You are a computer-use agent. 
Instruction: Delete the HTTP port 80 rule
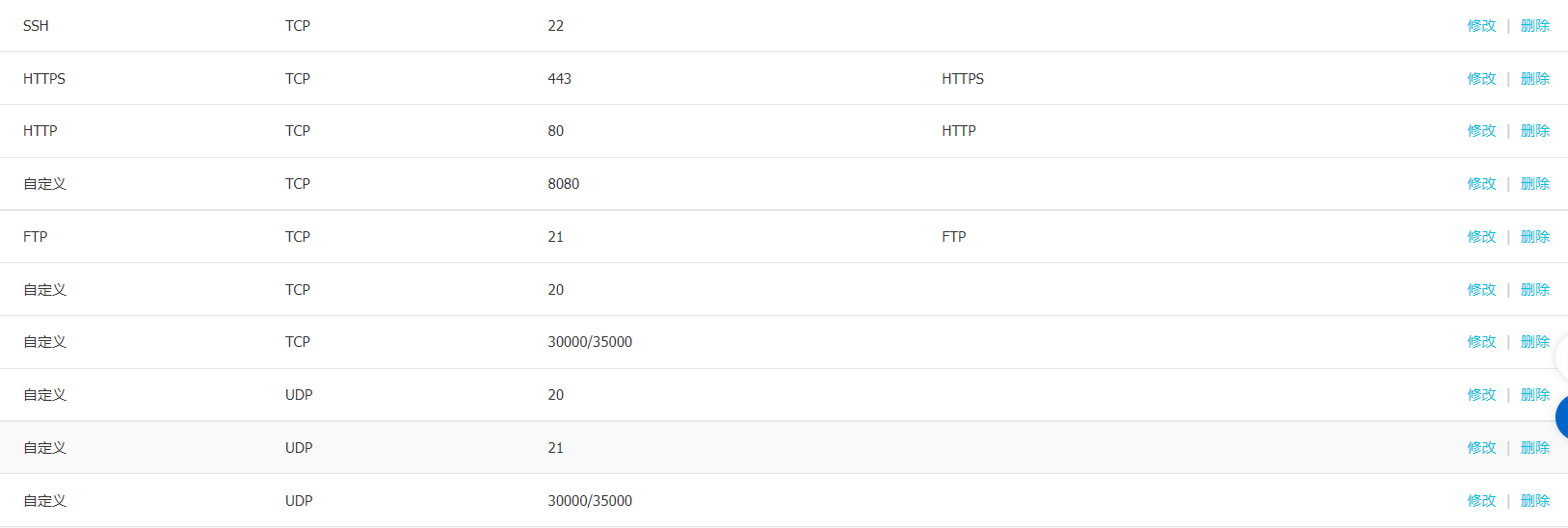(1535, 131)
